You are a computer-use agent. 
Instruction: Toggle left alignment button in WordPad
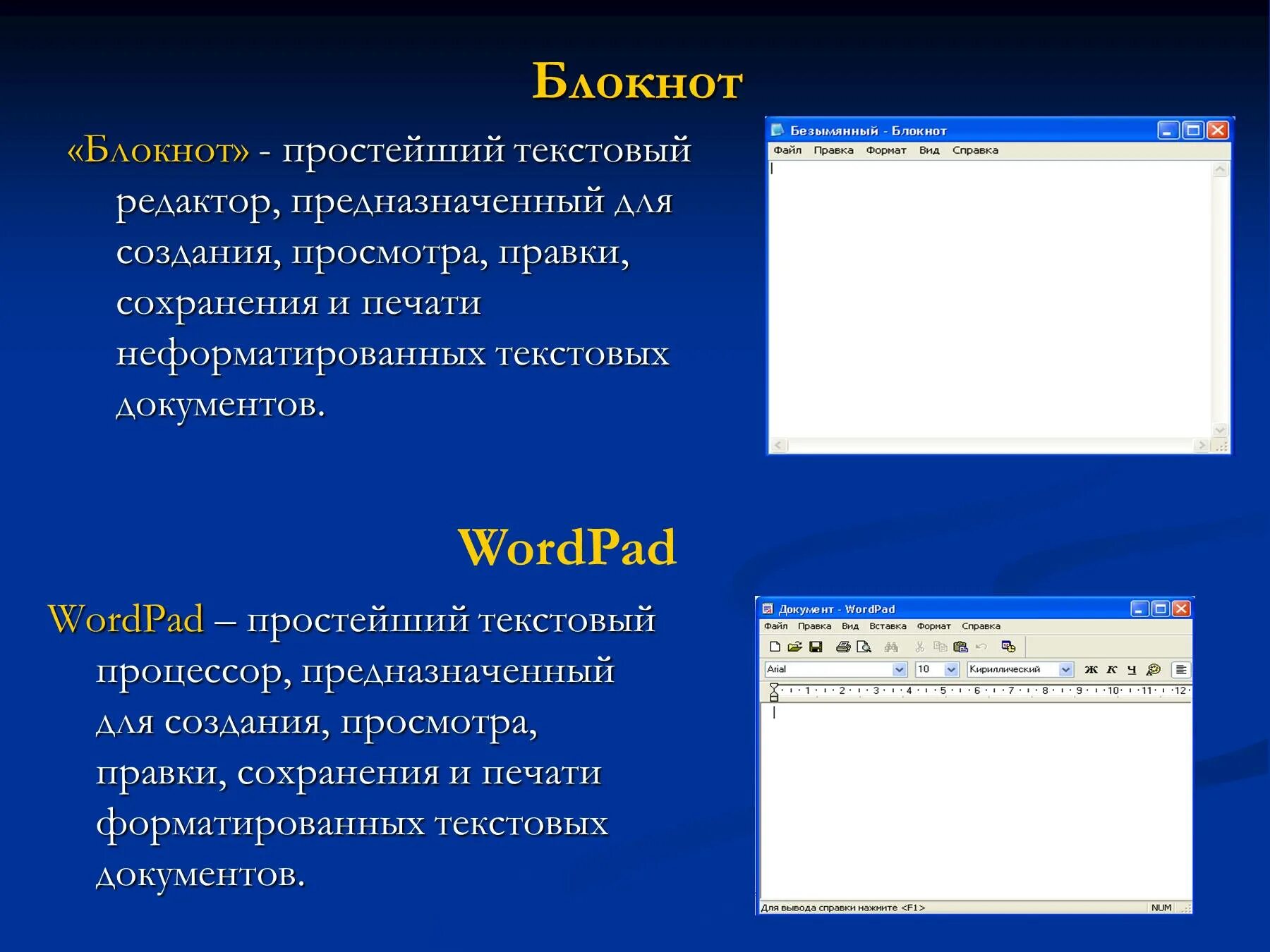click(x=1181, y=669)
